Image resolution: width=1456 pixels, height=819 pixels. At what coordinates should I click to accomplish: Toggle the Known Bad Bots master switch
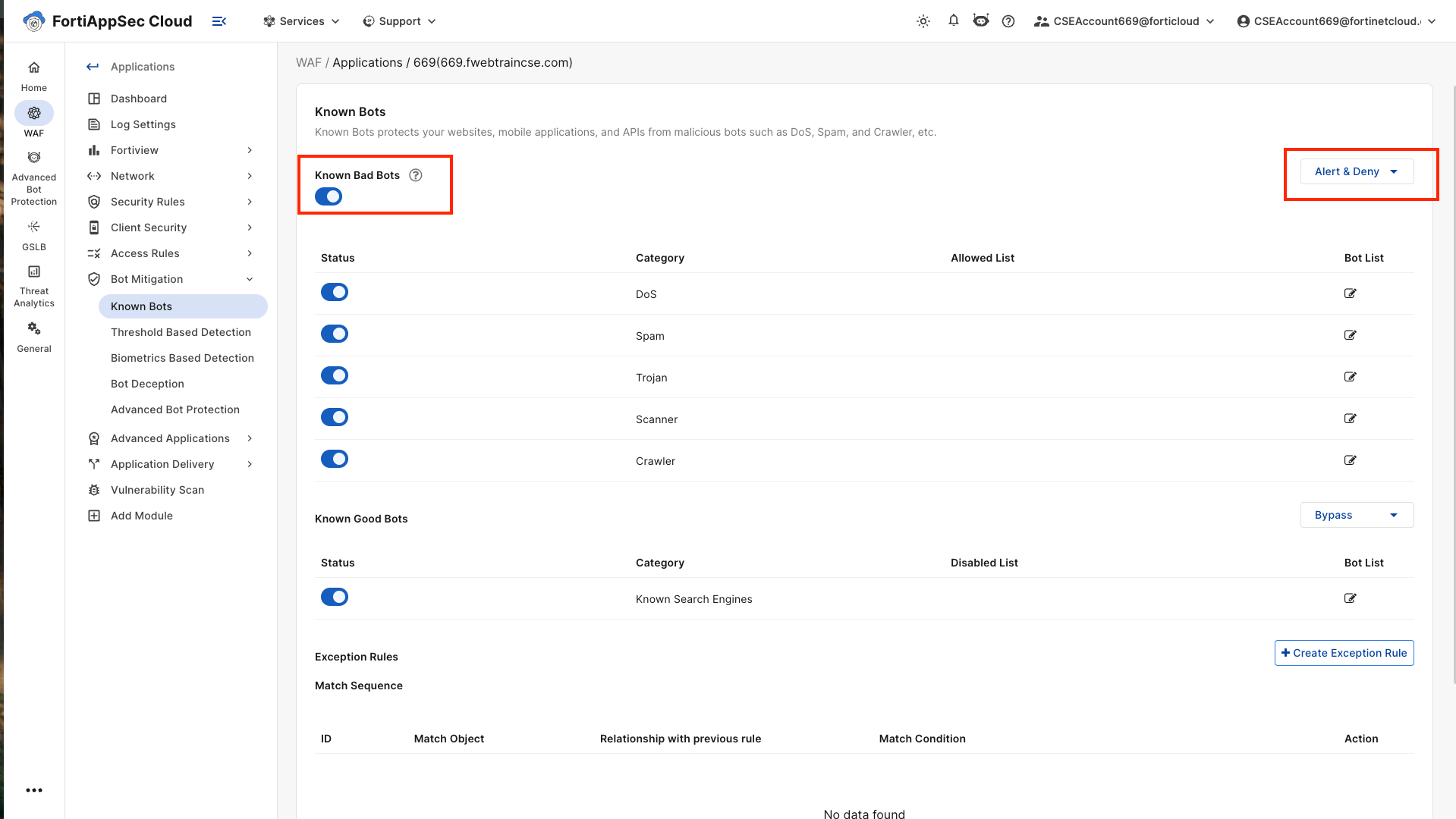pos(329,196)
